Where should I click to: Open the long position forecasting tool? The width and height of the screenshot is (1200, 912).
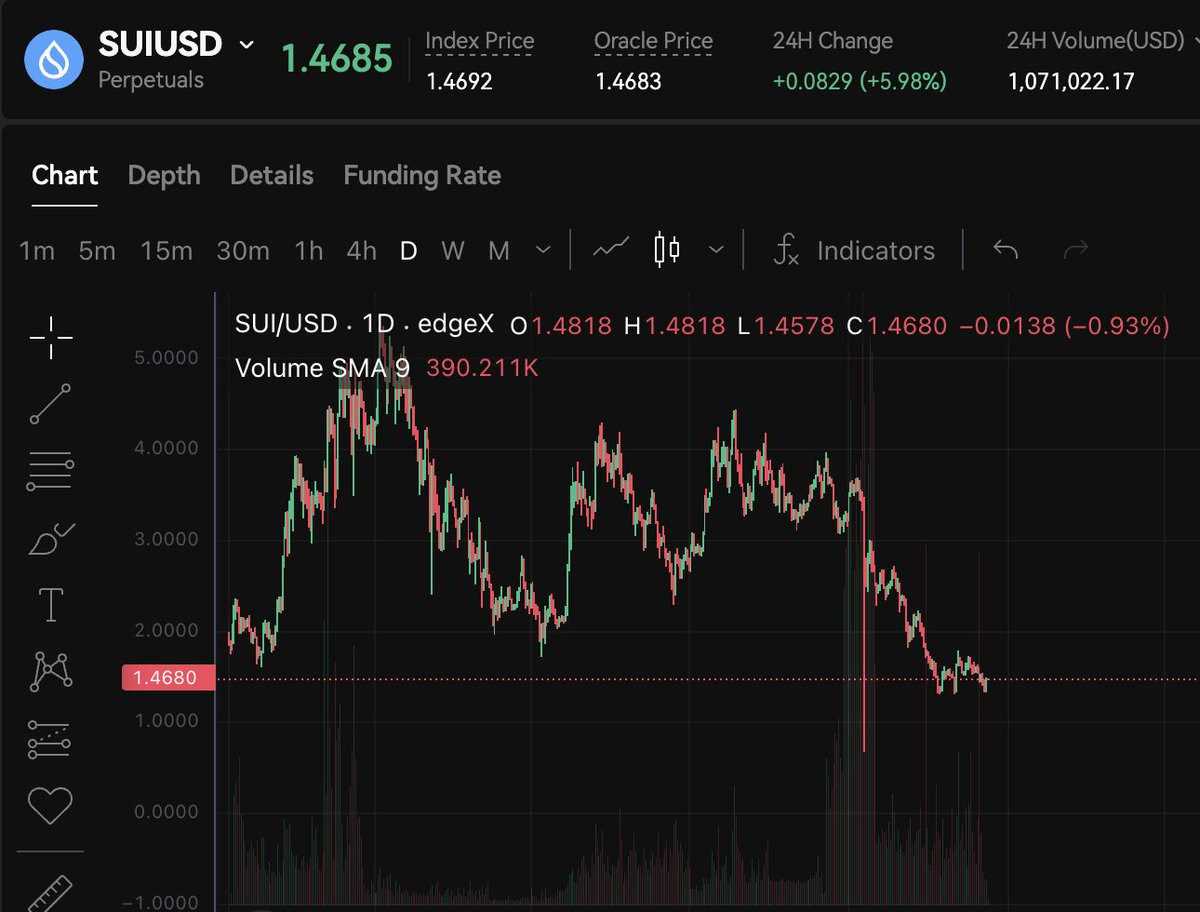[x=50, y=738]
